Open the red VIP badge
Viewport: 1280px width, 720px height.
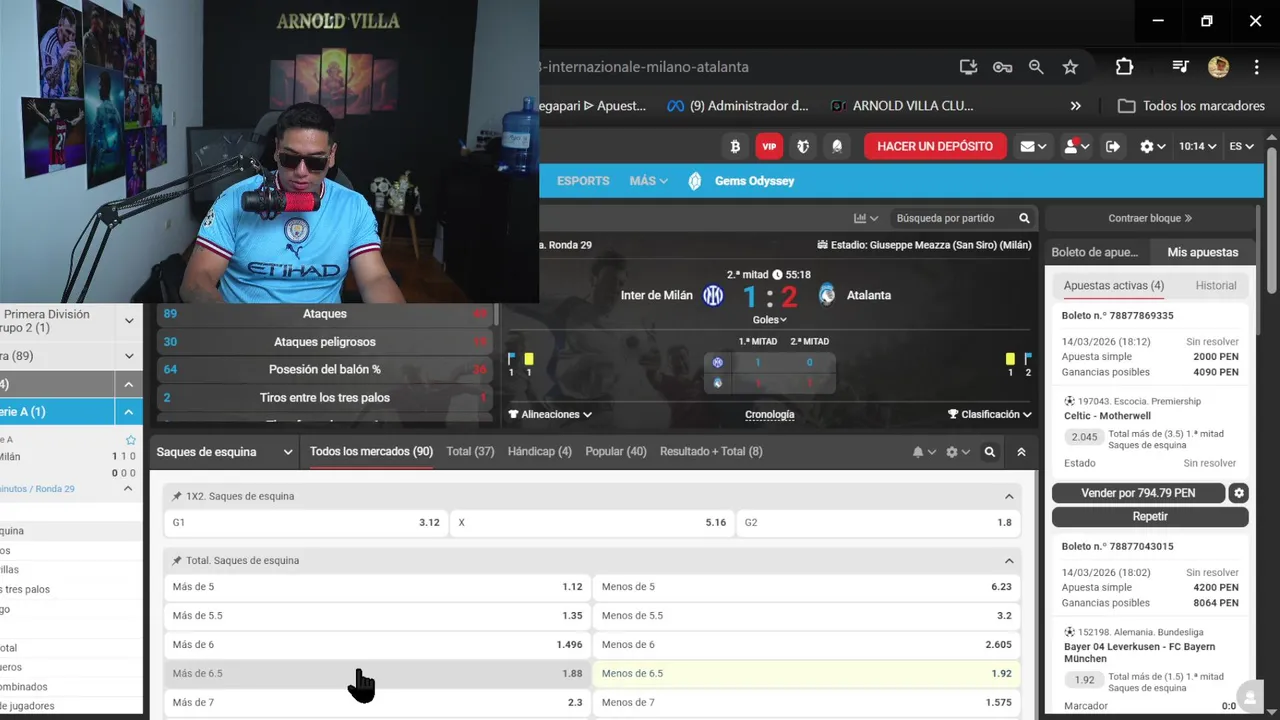pos(769,146)
